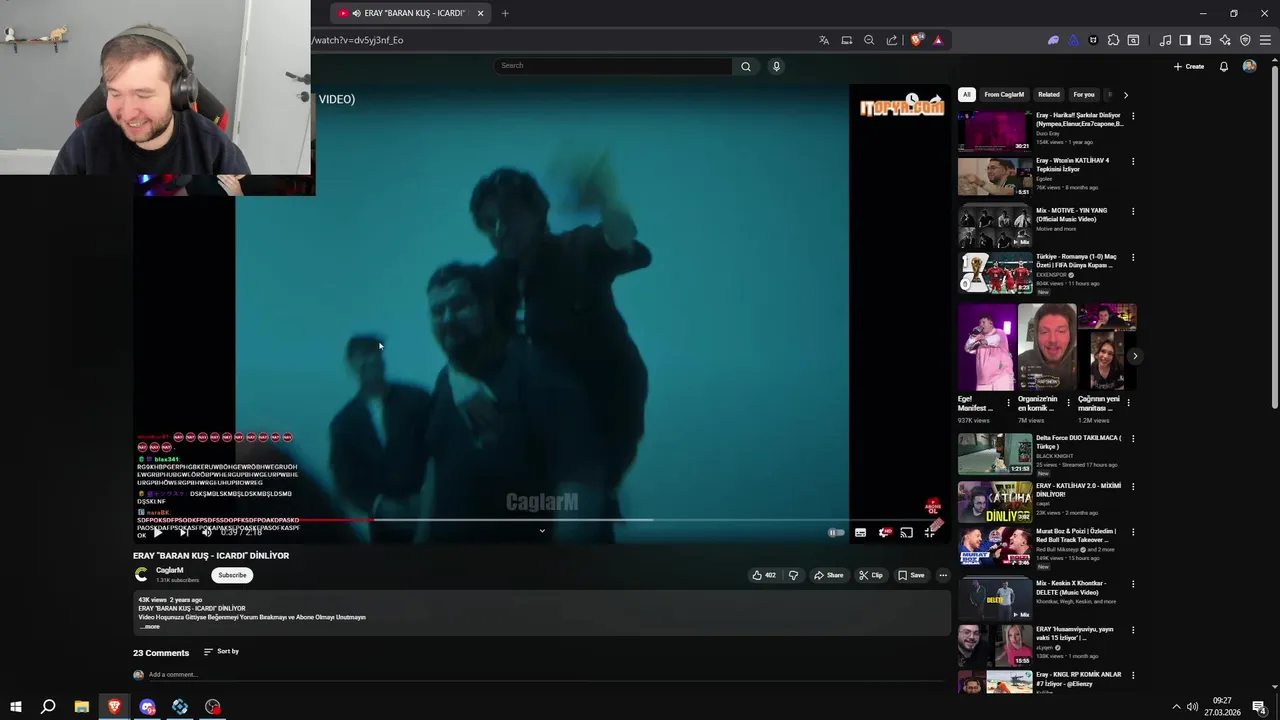Open options for Türkiye - Romanya match video

[1133, 258]
